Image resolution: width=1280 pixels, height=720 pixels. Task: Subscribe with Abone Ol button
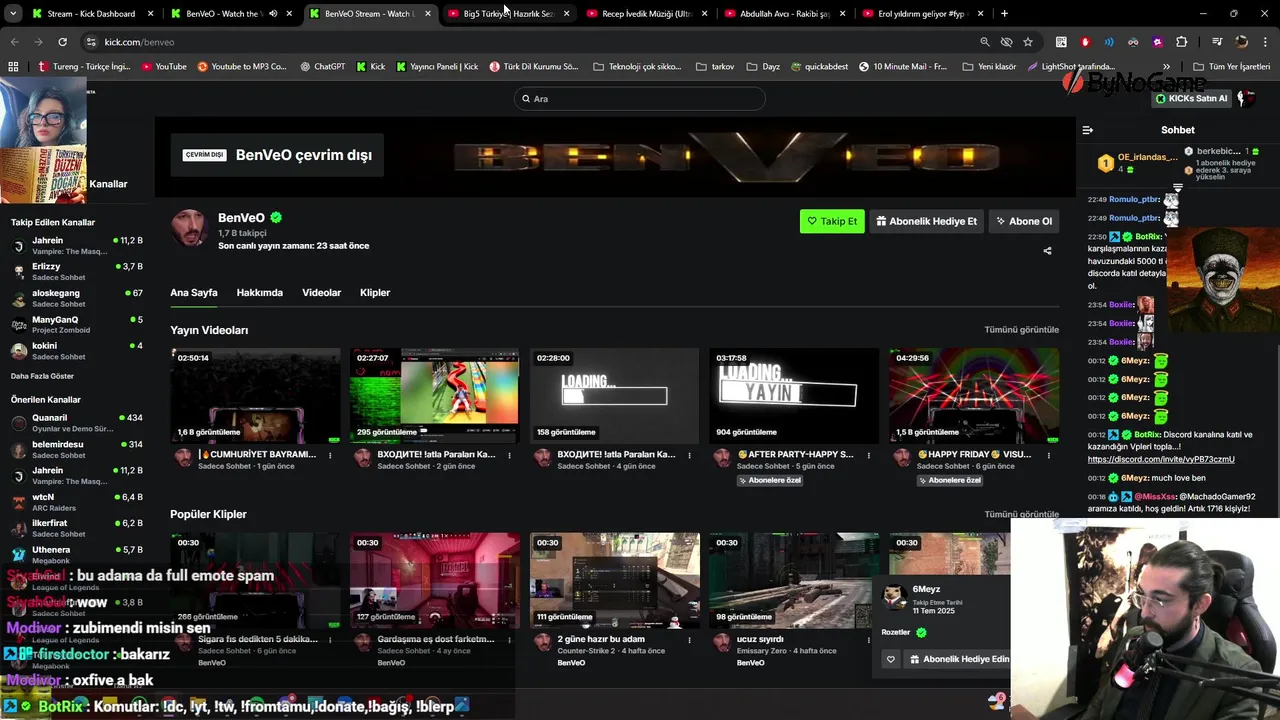pos(1024,221)
